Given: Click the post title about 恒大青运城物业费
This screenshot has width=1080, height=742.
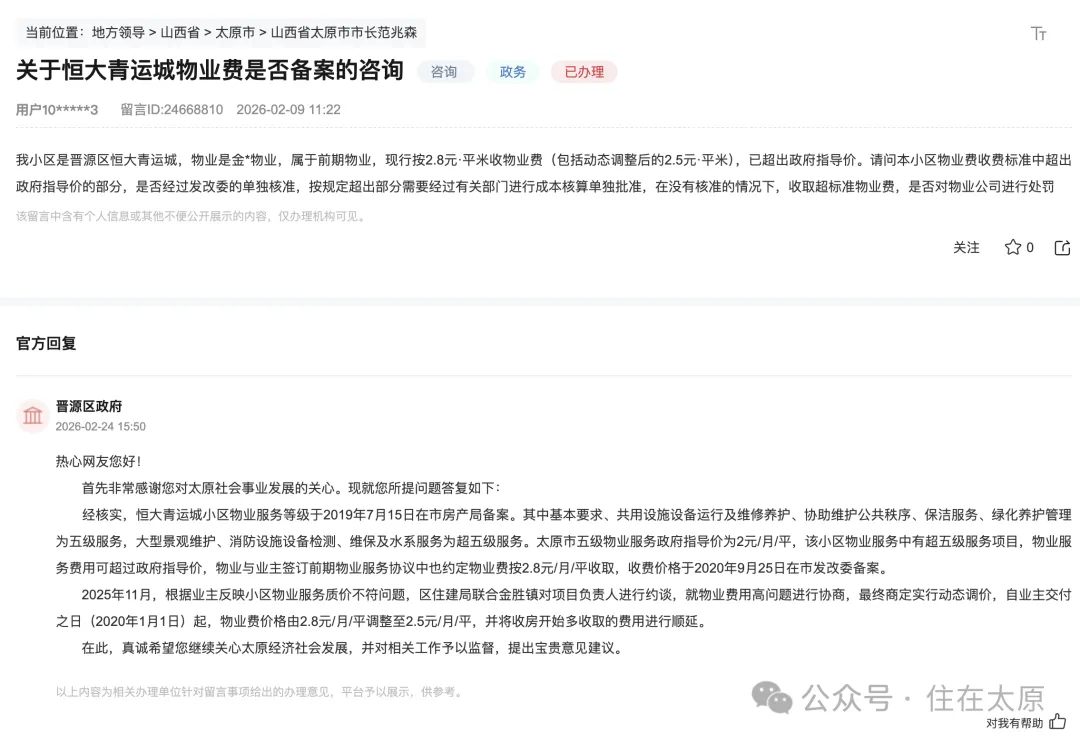Looking at the screenshot, I should [x=209, y=70].
